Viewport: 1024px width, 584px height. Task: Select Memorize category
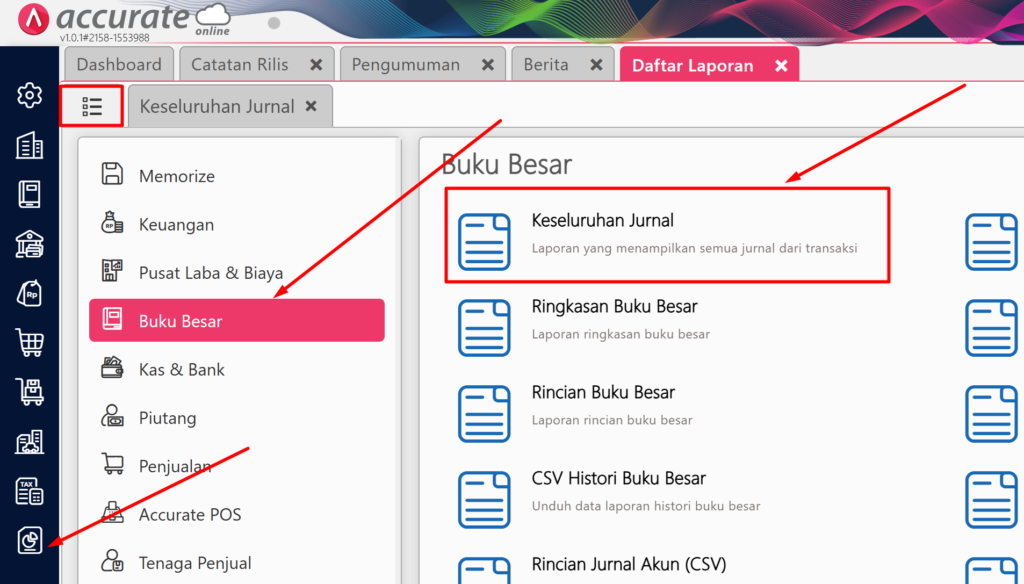tap(237, 176)
